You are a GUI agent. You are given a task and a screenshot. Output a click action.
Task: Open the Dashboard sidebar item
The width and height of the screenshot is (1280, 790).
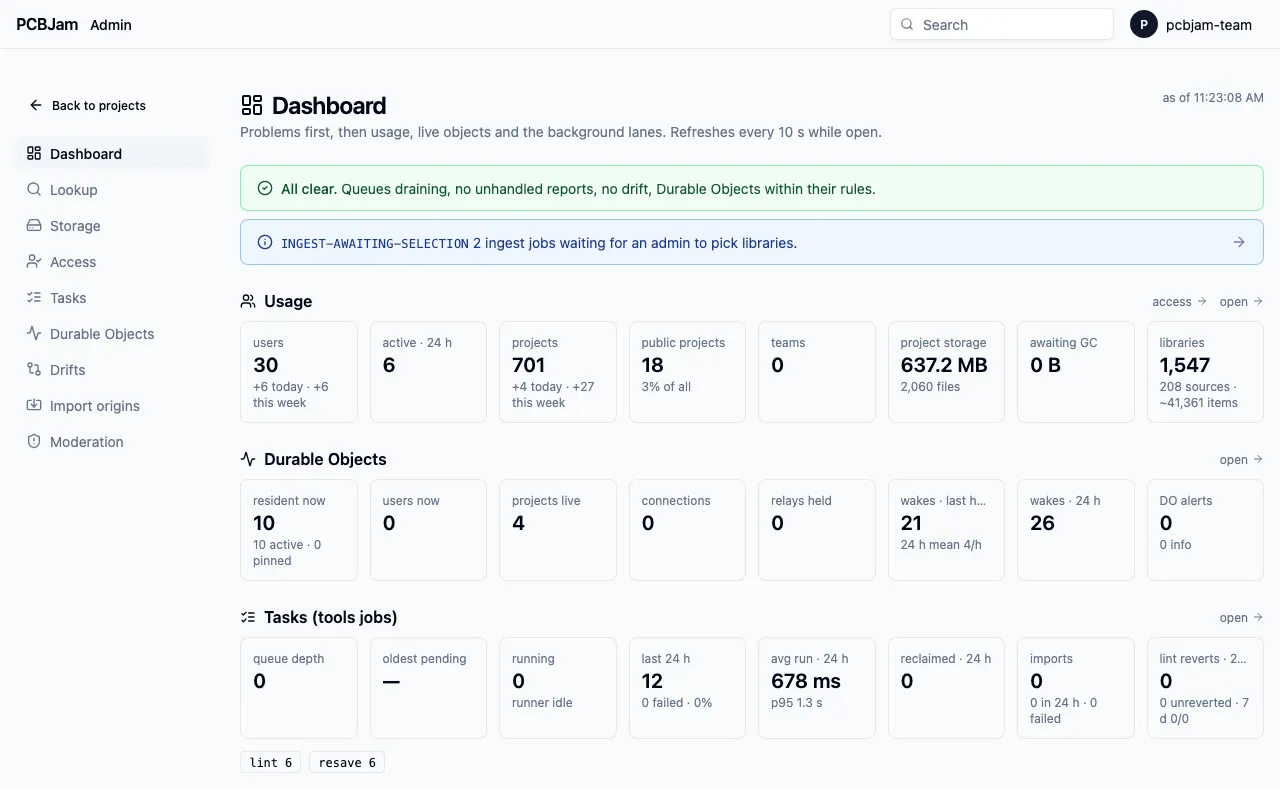[x=113, y=153]
